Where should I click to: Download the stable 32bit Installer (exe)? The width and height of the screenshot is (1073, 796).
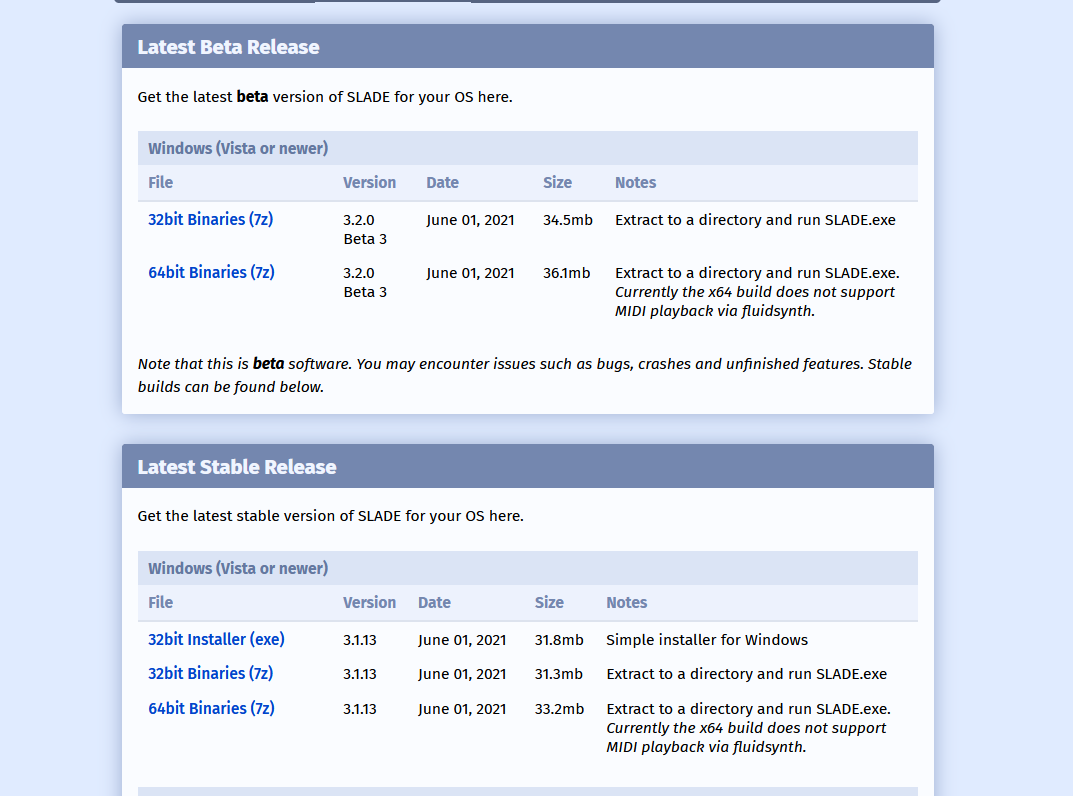click(216, 639)
